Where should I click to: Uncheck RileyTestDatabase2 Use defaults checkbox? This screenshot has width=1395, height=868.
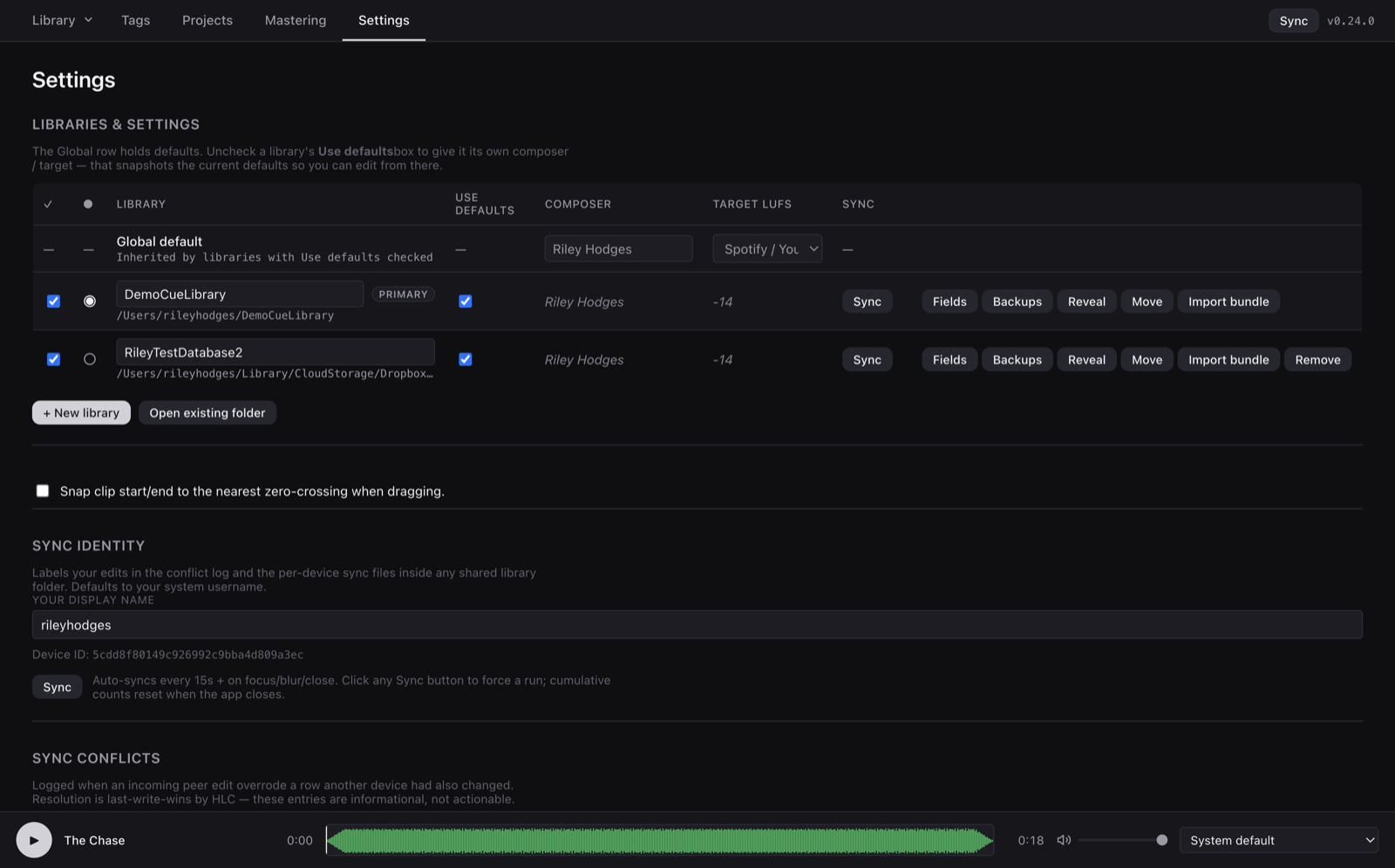(466, 359)
